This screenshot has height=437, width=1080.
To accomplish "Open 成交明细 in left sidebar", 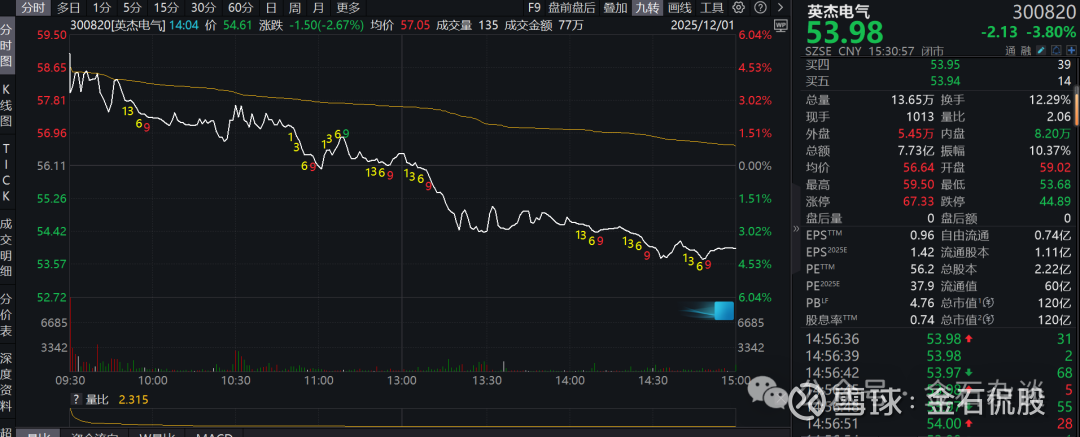I will (6, 247).
